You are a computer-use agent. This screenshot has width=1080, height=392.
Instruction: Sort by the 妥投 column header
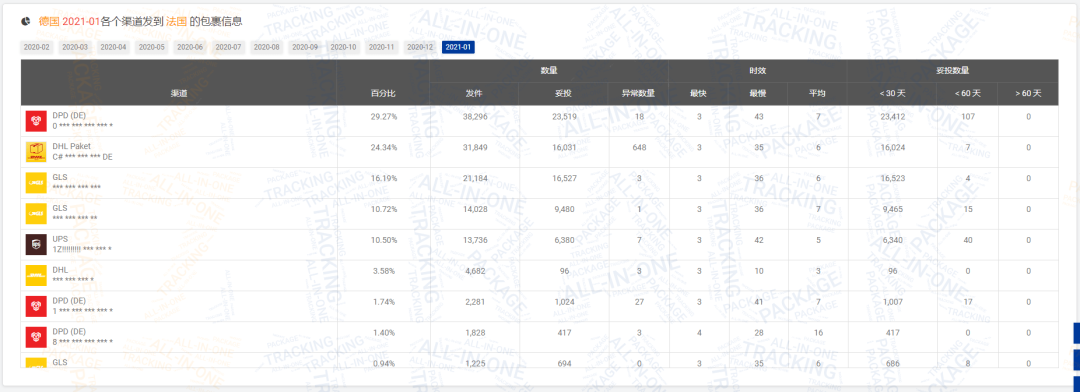pyautogui.click(x=563, y=93)
